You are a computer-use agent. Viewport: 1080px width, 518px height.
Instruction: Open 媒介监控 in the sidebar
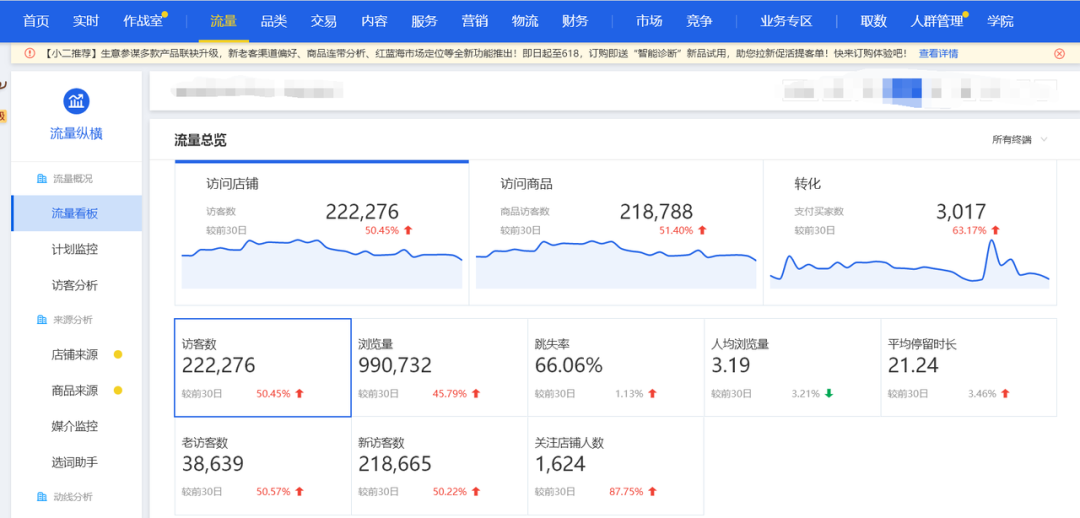tap(76, 426)
